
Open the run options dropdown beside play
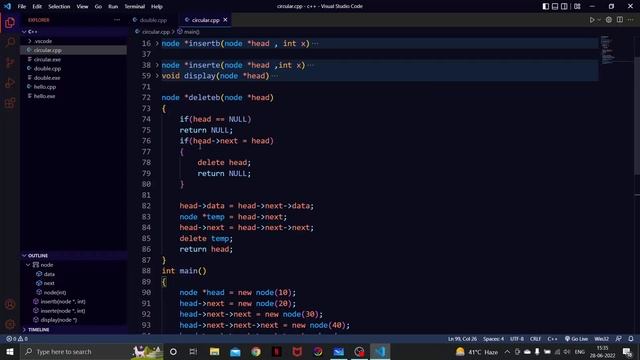(599, 20)
